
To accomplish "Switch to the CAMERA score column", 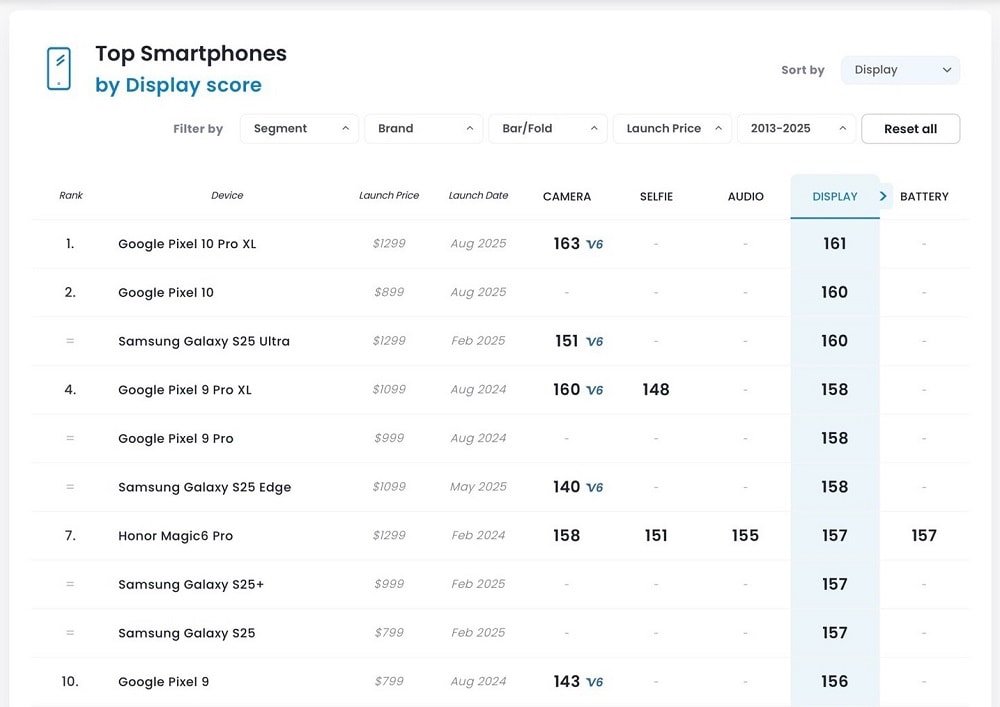I will [567, 197].
